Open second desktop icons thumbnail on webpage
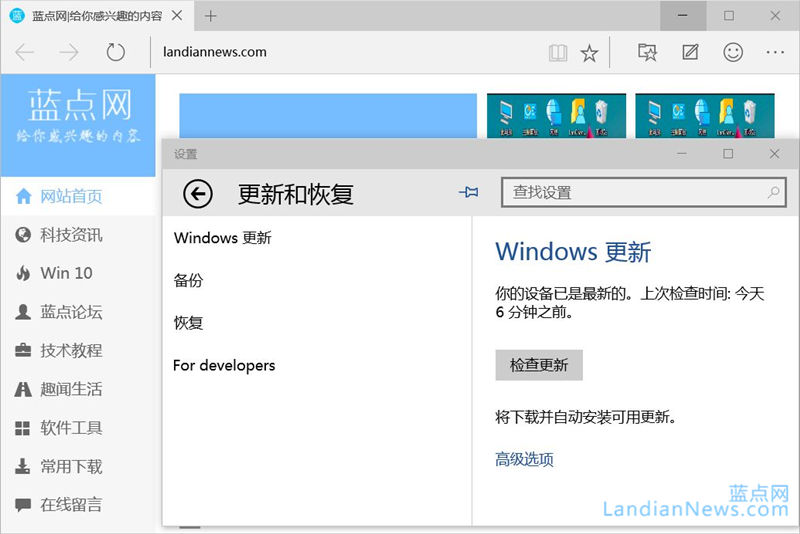The width and height of the screenshot is (800, 534). [705, 116]
